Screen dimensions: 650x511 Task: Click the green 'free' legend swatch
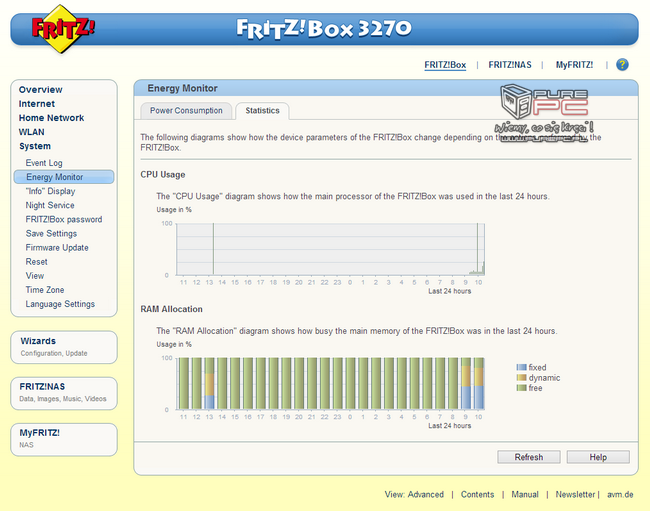(521, 388)
